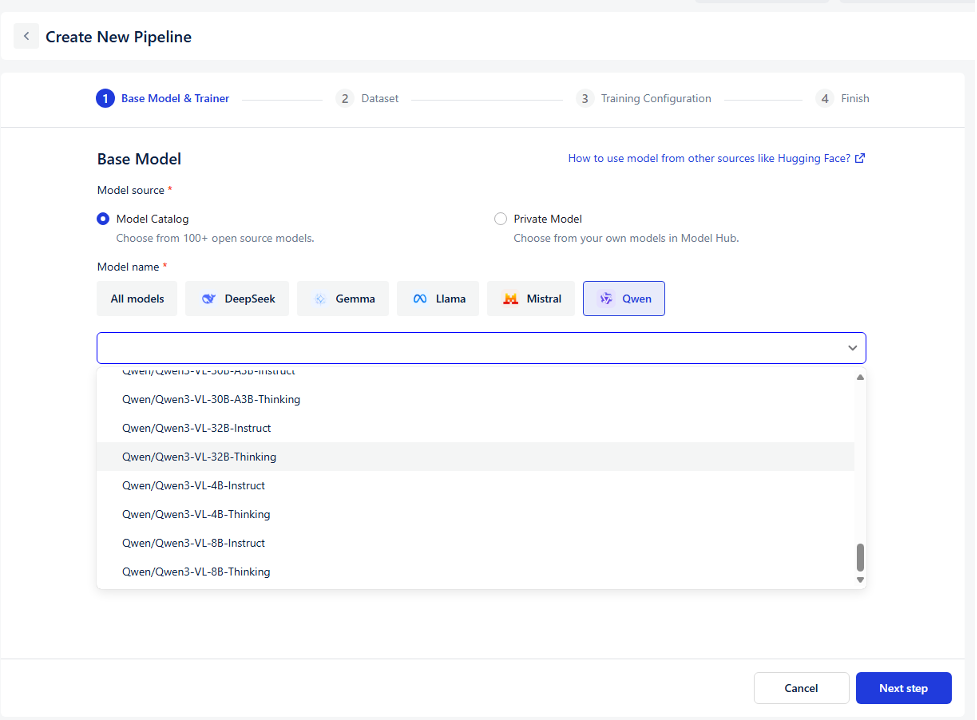Click the external link icon after Hugging Face
Image resolution: width=977 pixels, height=720 pixels.
coord(860,158)
